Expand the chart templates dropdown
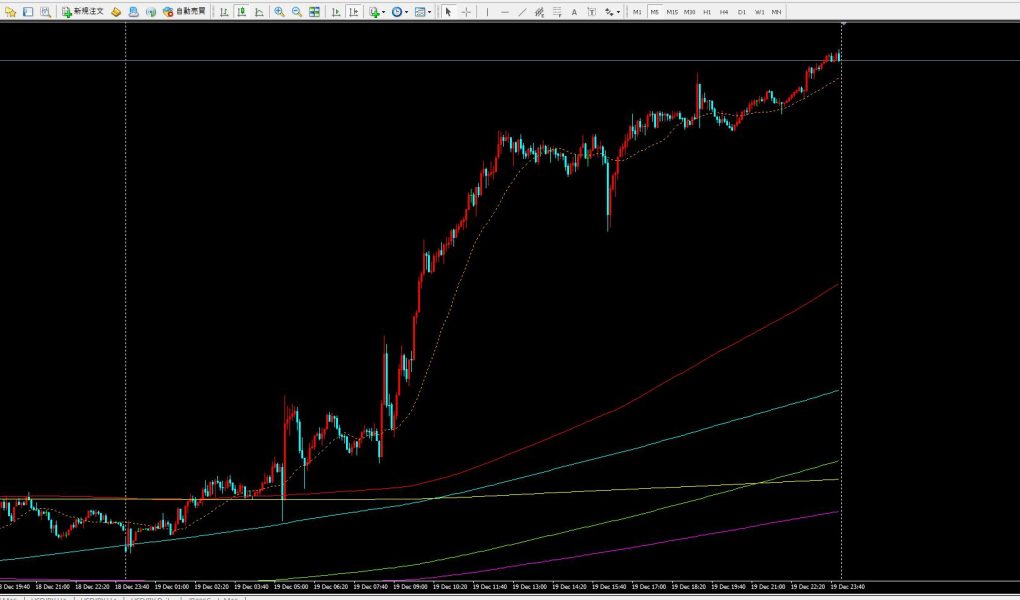1020x600 pixels. tap(423, 12)
